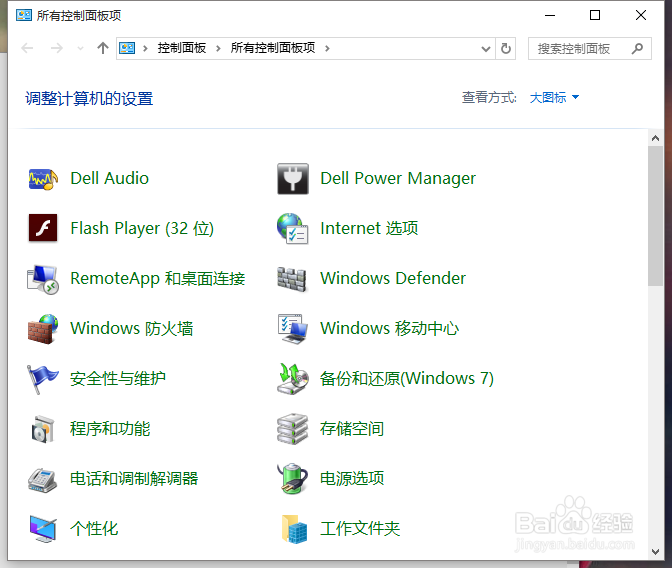The width and height of the screenshot is (672, 568).
Task: Click the 个性化 monitor icon
Action: tap(43, 529)
